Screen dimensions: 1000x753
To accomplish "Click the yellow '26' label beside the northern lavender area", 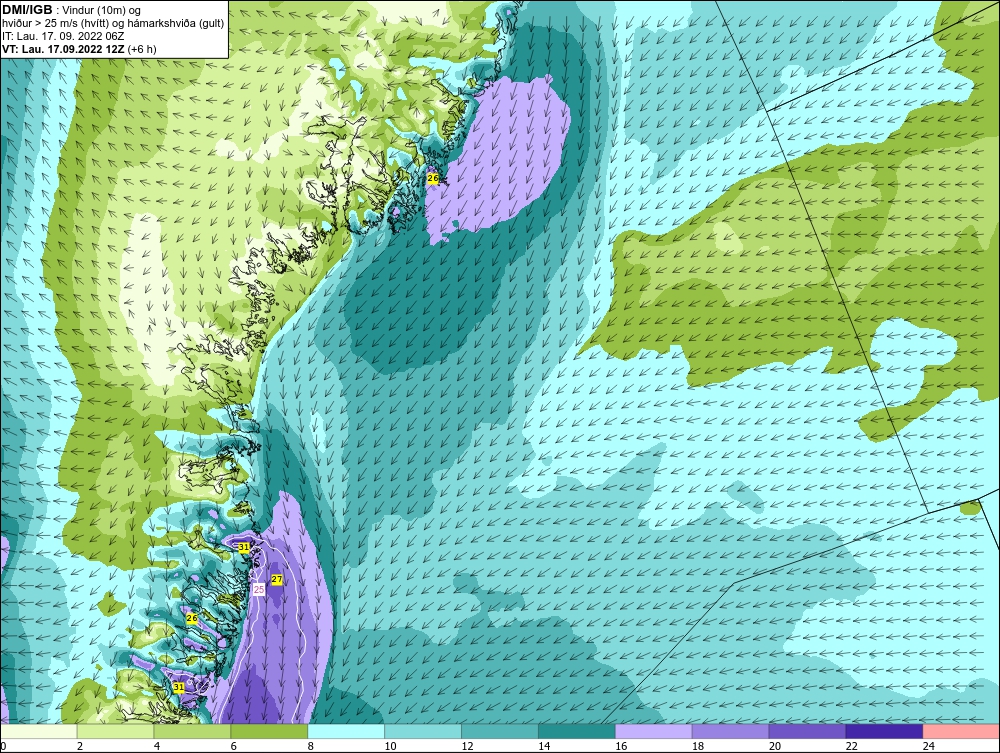I will (x=433, y=179).
